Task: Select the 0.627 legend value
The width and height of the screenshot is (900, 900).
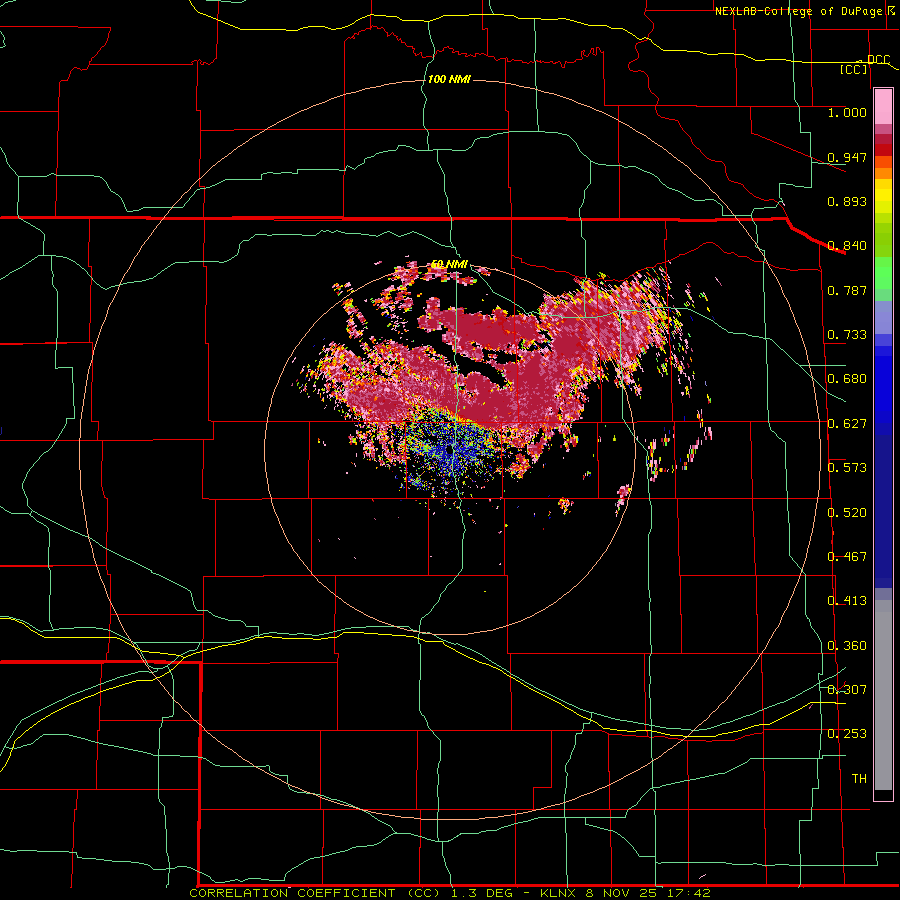Action: point(847,424)
